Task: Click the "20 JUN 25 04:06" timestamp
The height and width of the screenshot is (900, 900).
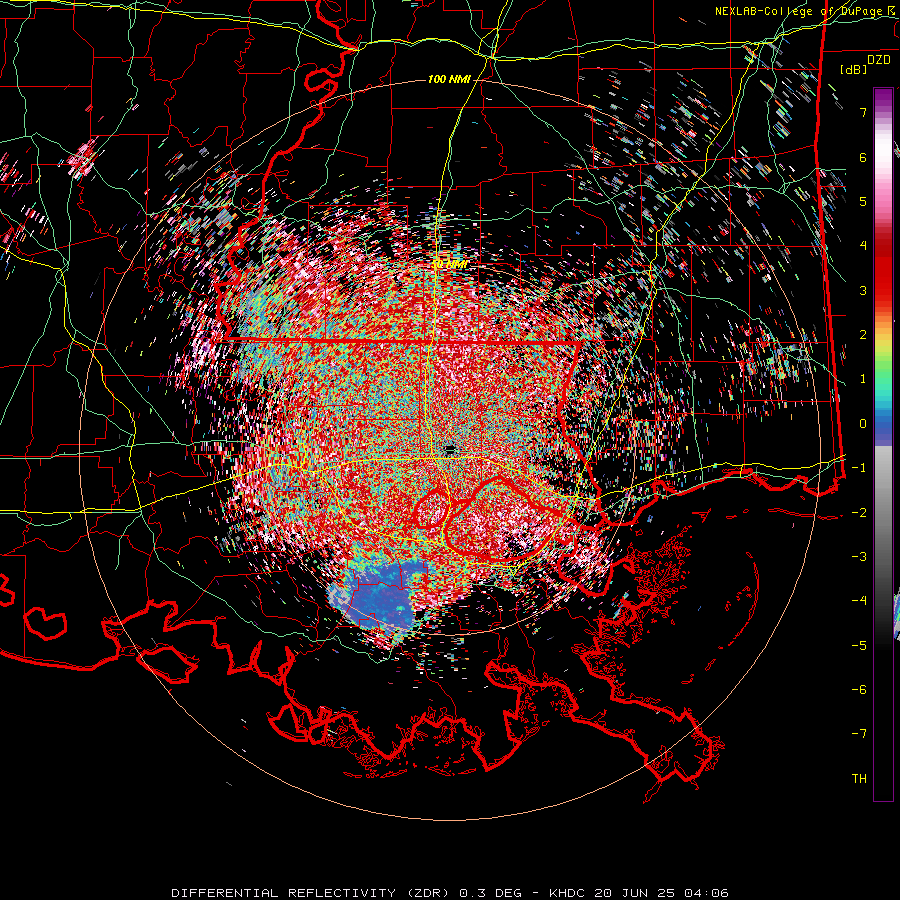Action: tap(661, 893)
